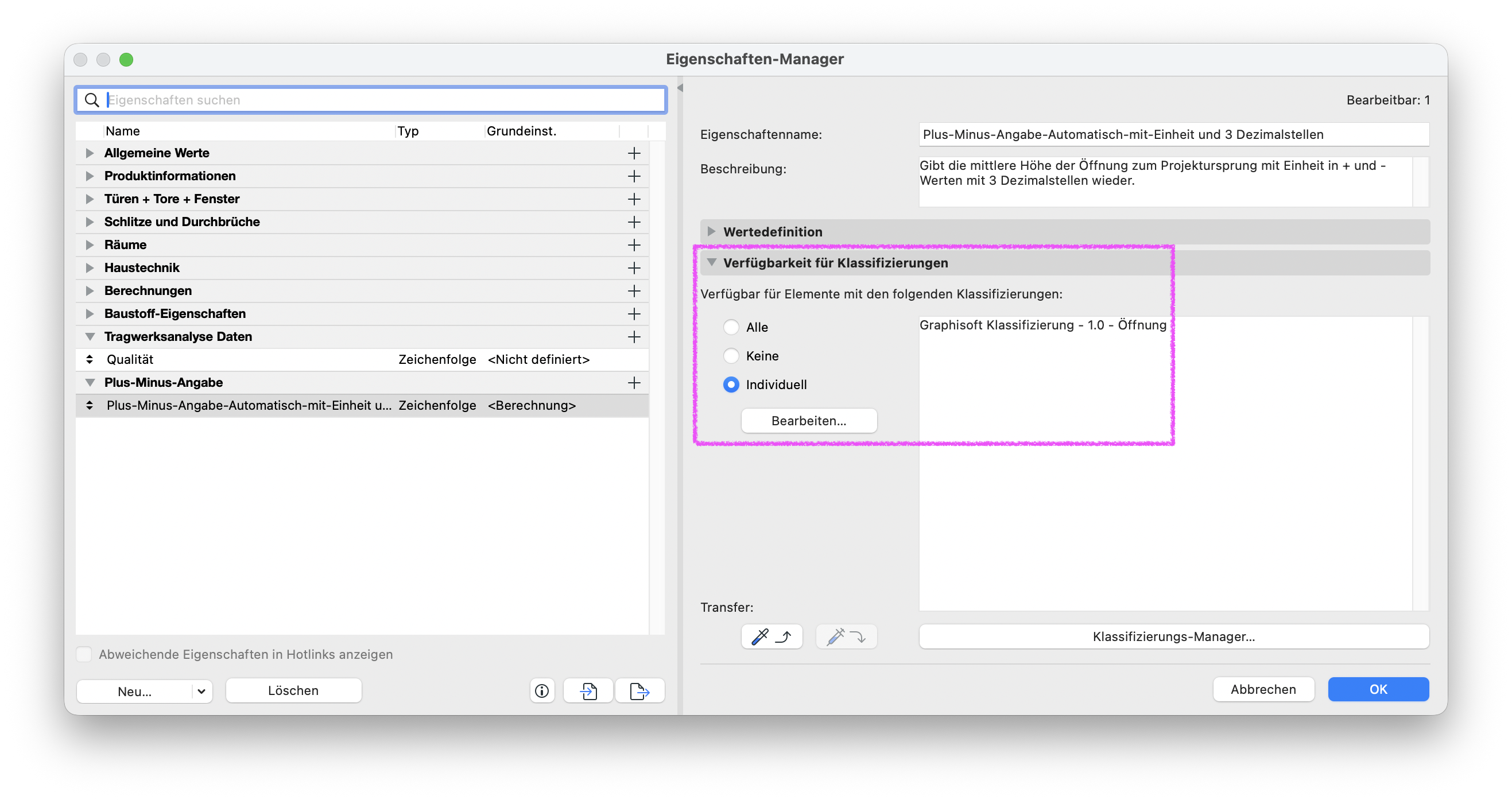This screenshot has height=800, width=1512.
Task: Click plus icon for Haustechnik
Action: [633, 267]
